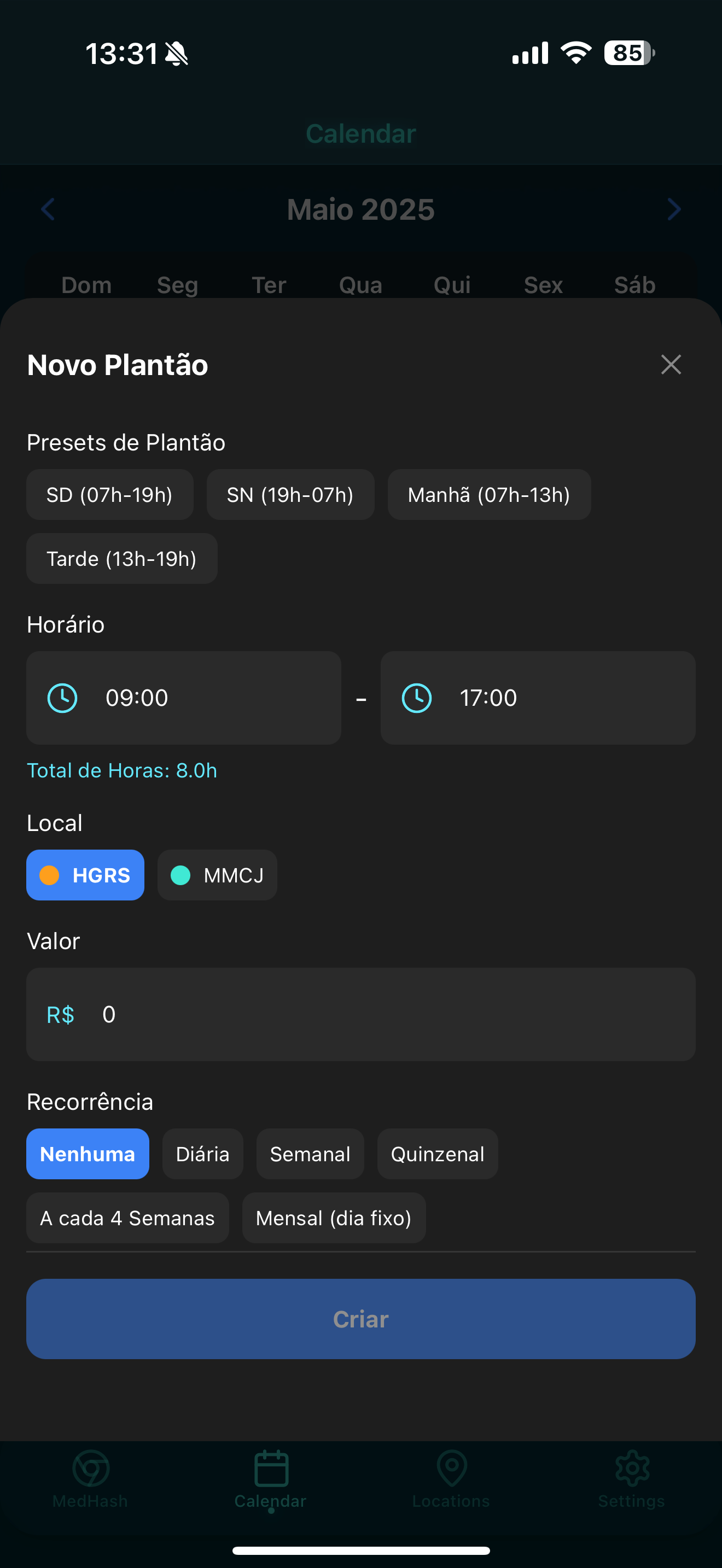Image resolution: width=722 pixels, height=1568 pixels.
Task: Open the MedHash tab icon
Action: coord(91,1468)
